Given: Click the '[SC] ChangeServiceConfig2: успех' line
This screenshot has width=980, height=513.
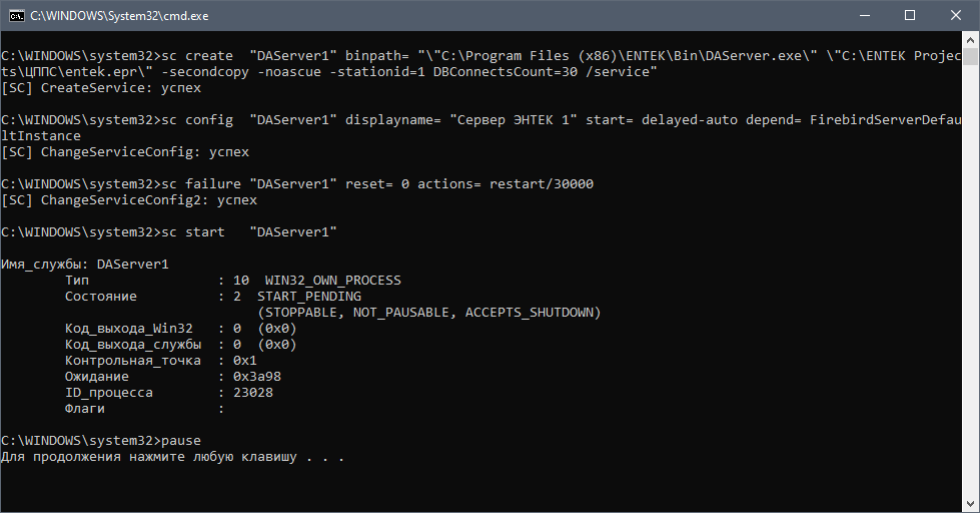Looking at the screenshot, I should [129, 201].
